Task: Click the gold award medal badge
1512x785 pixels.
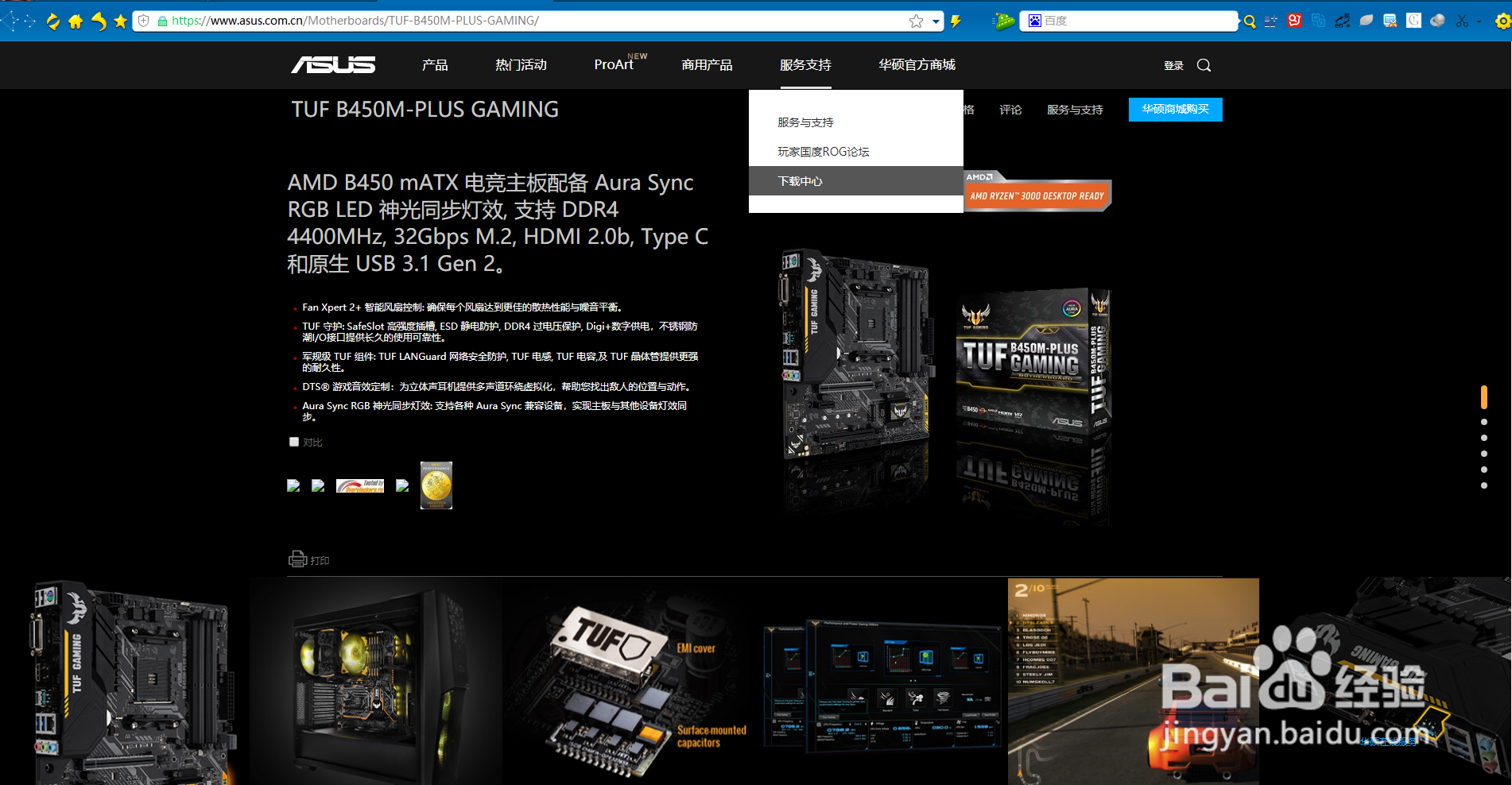Action: tap(436, 485)
